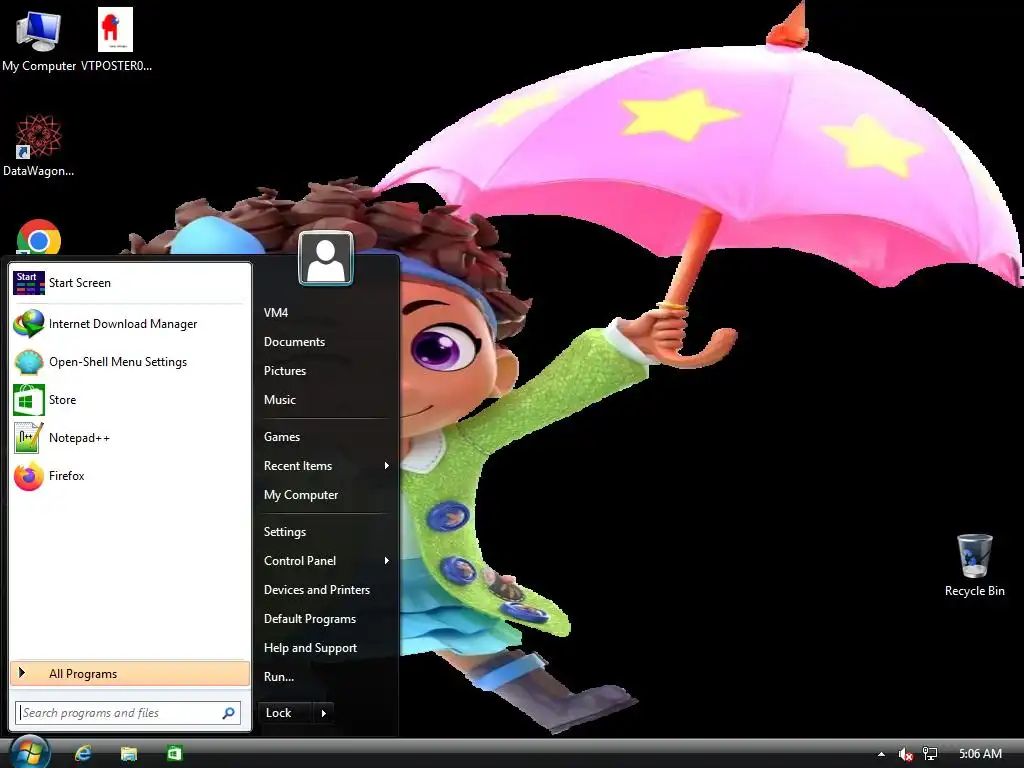Click the Internet Download Manager label
Screen dimensions: 1024x768
click(x=123, y=324)
